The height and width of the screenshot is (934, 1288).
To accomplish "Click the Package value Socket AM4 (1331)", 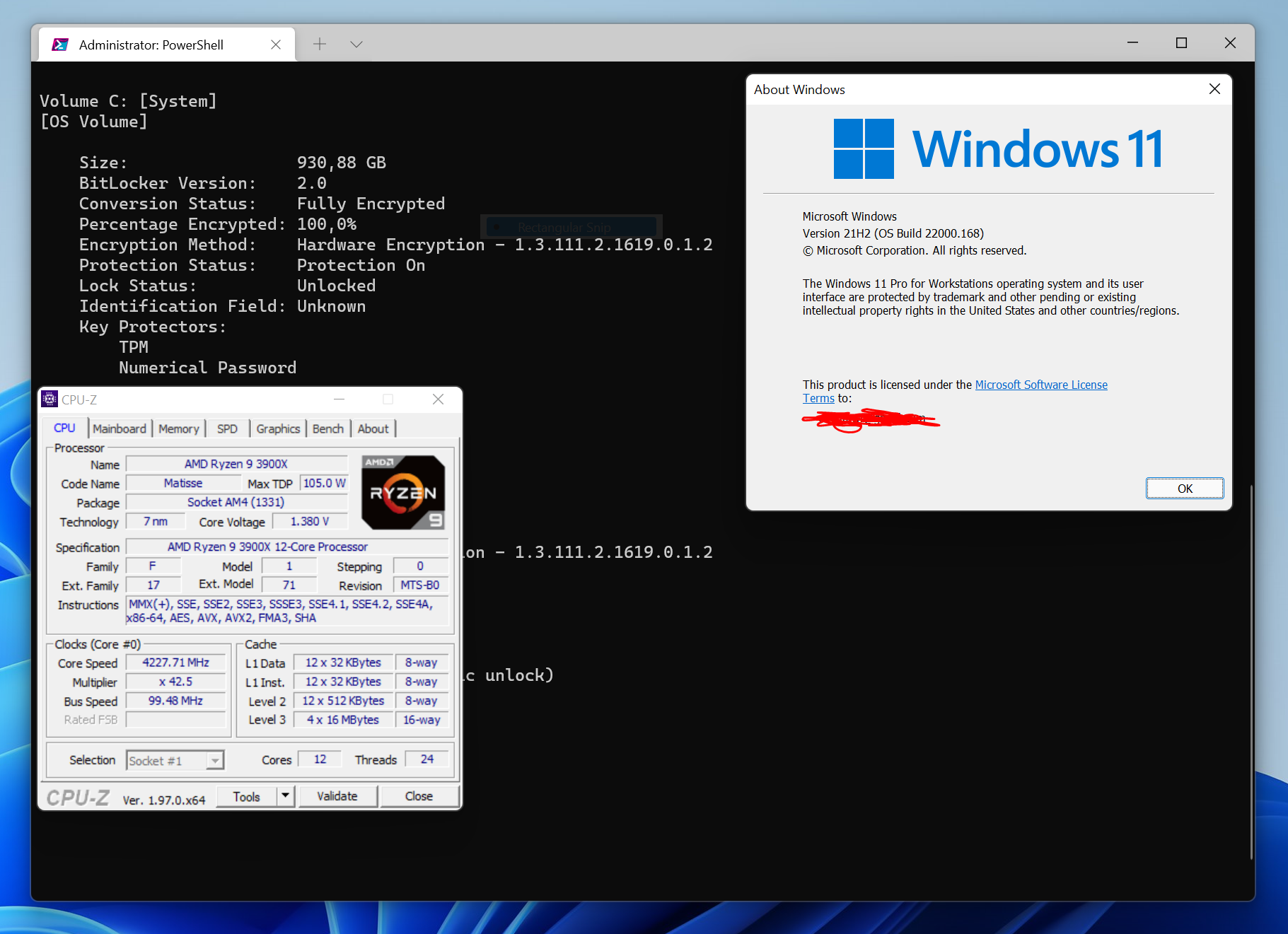I will pyautogui.click(x=236, y=502).
